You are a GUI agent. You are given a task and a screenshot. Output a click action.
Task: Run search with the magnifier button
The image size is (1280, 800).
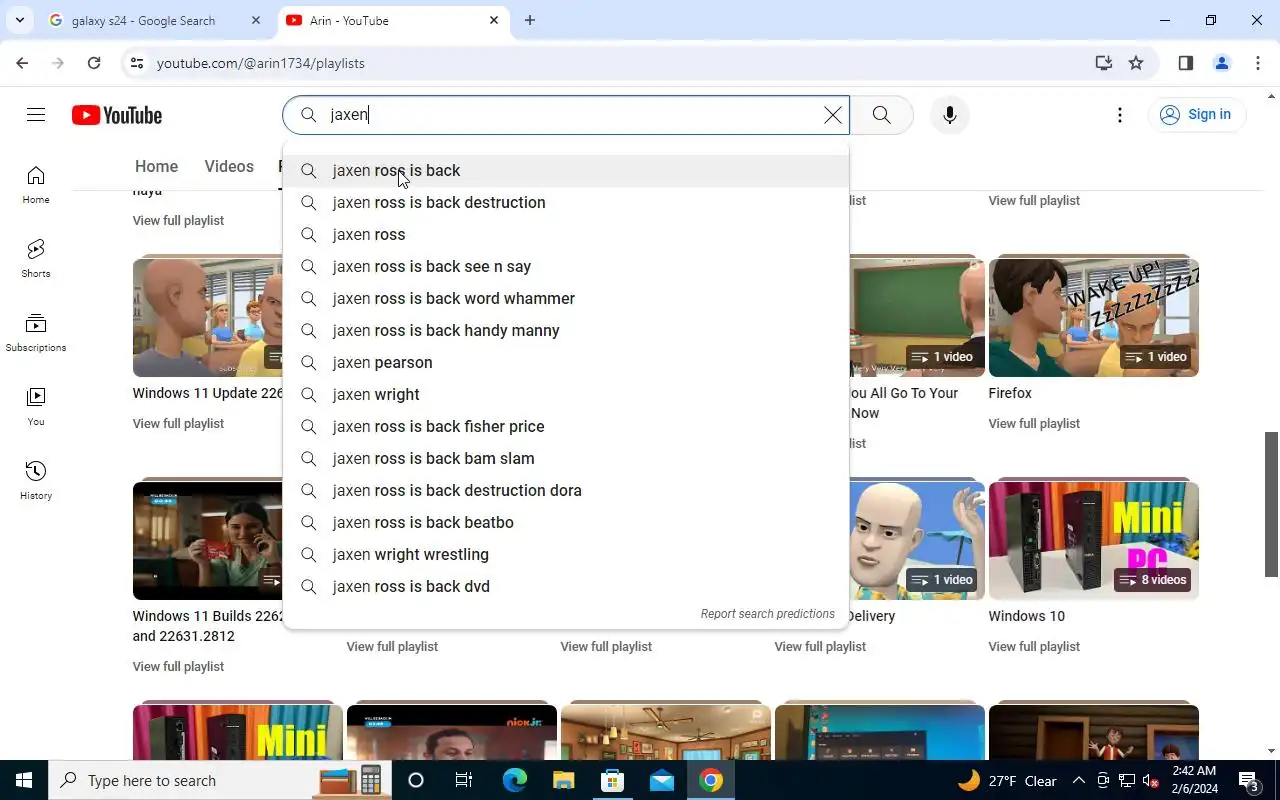881,115
